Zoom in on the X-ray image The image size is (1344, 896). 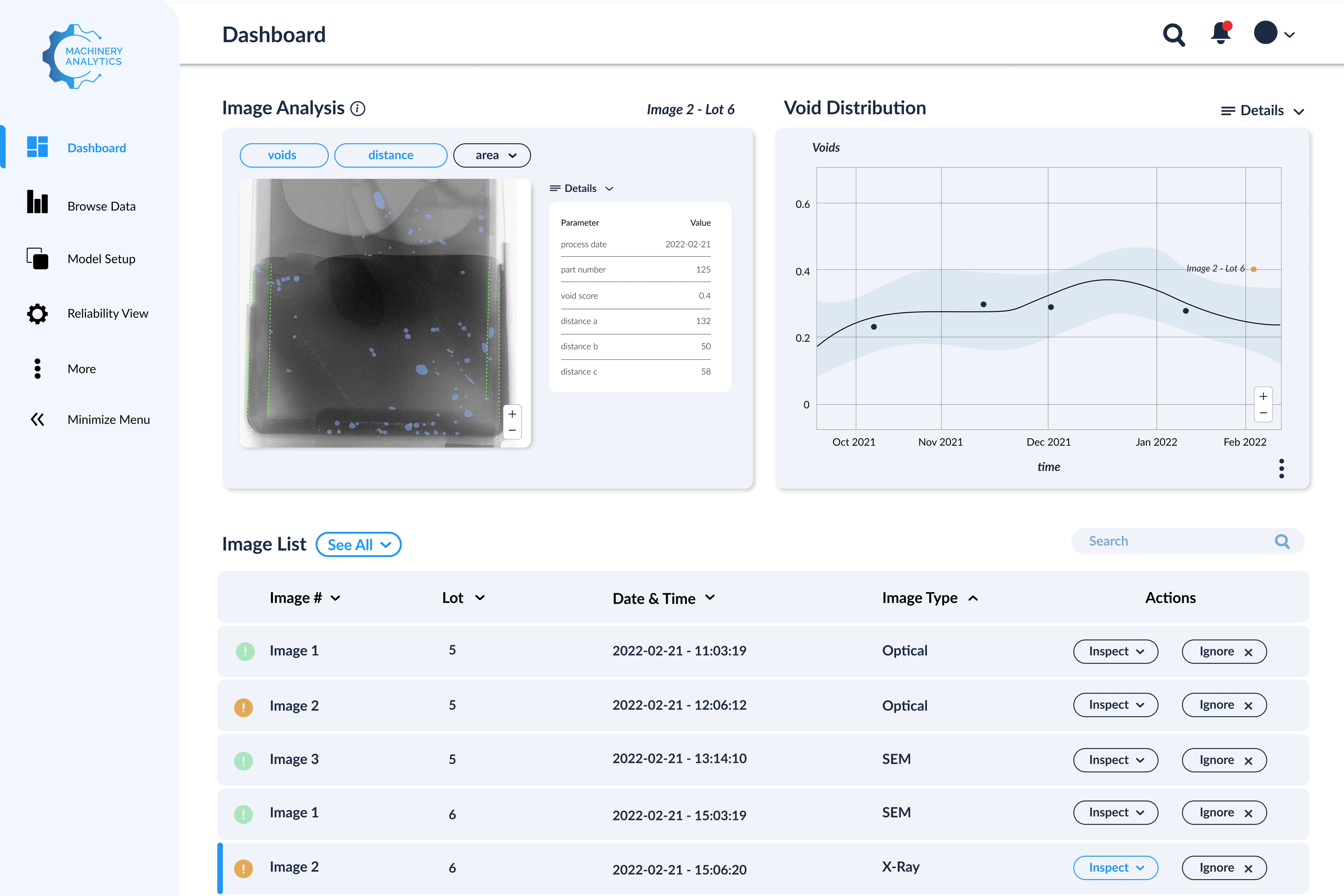(512, 414)
